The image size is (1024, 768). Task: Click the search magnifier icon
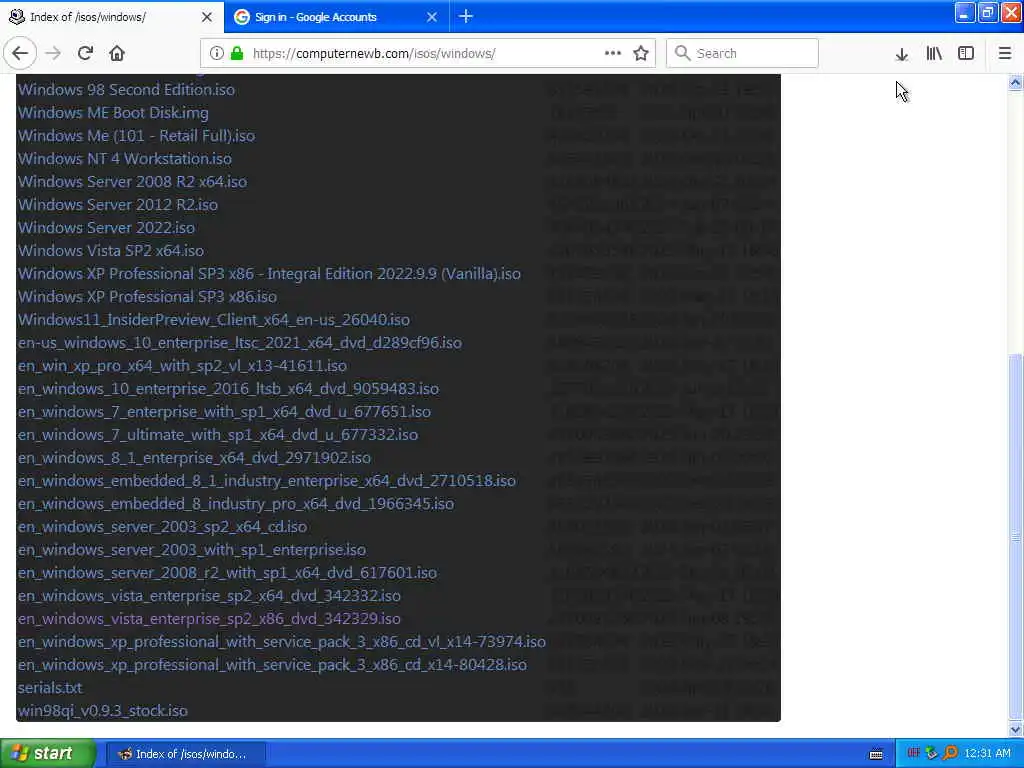coord(682,53)
